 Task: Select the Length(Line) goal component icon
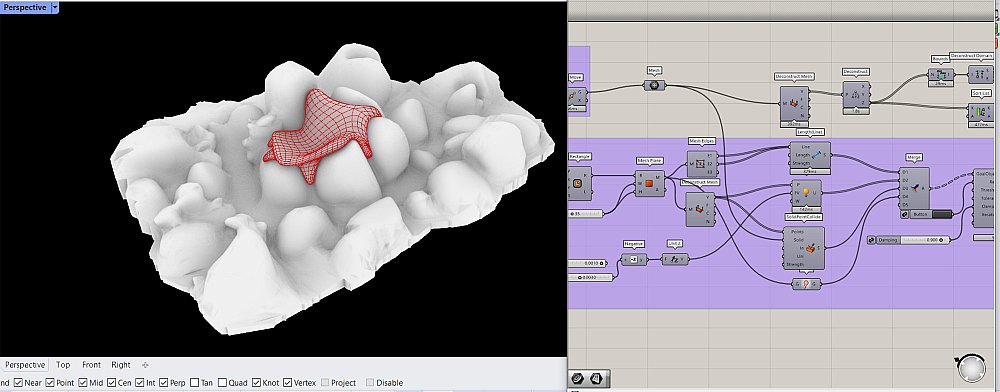pyautogui.click(x=816, y=154)
